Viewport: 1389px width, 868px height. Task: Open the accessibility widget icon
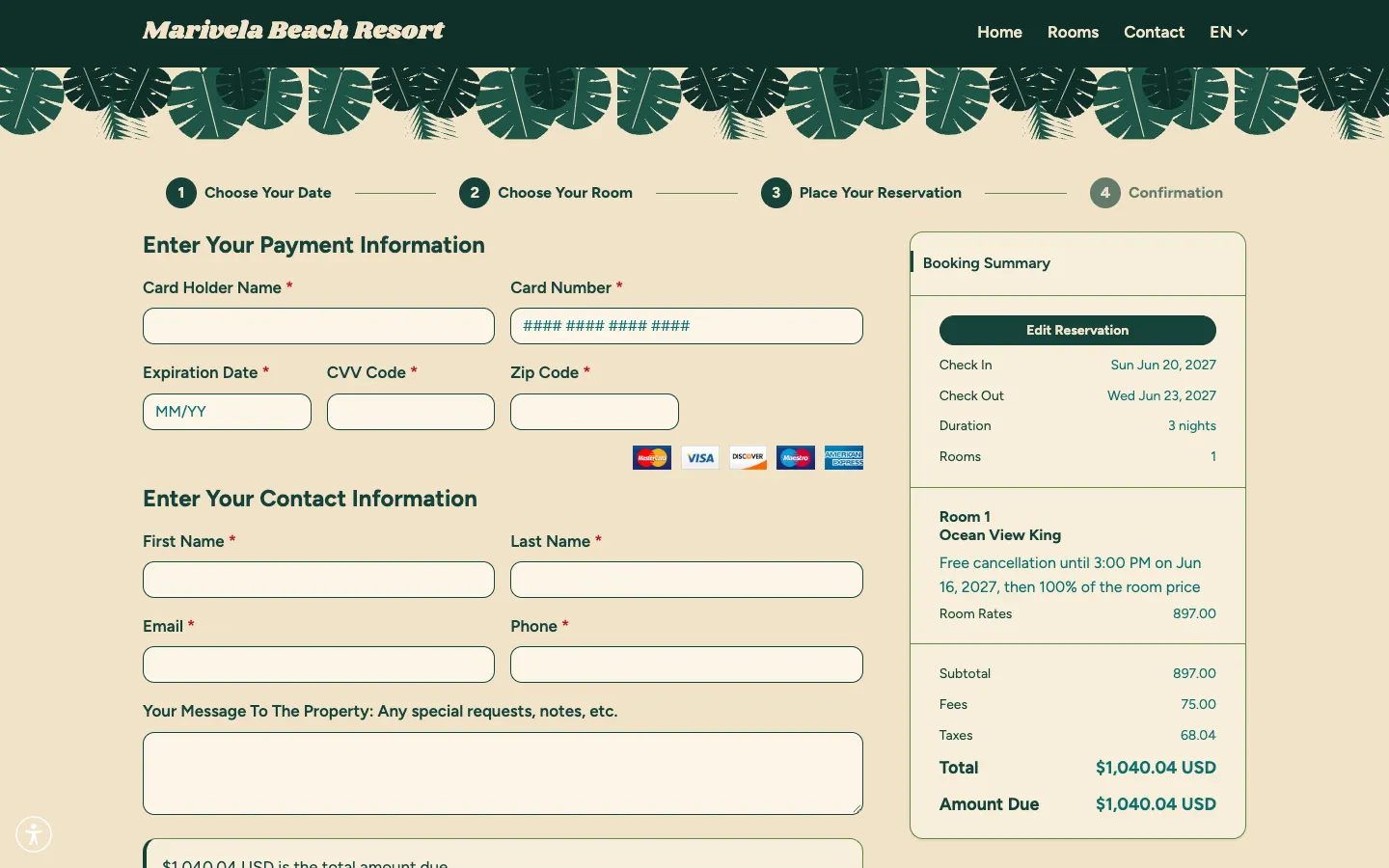(34, 834)
